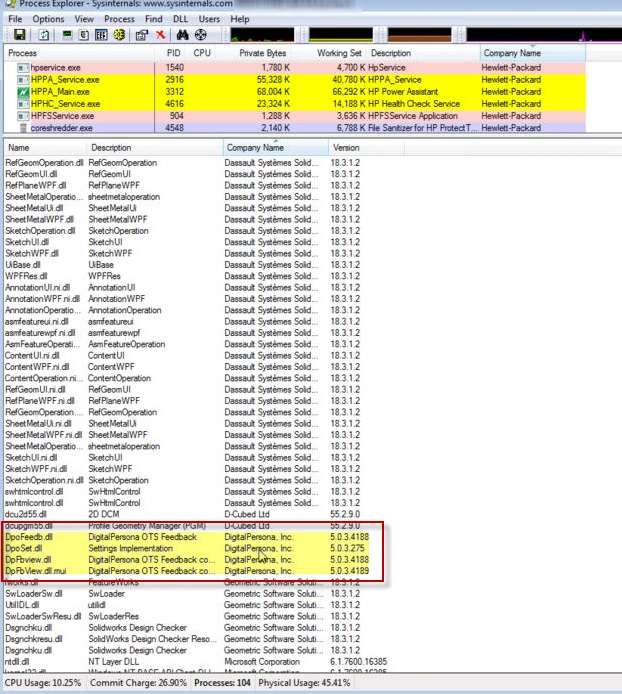Click the icon beside hpservice.exe
622x694 pixels.
point(23,68)
